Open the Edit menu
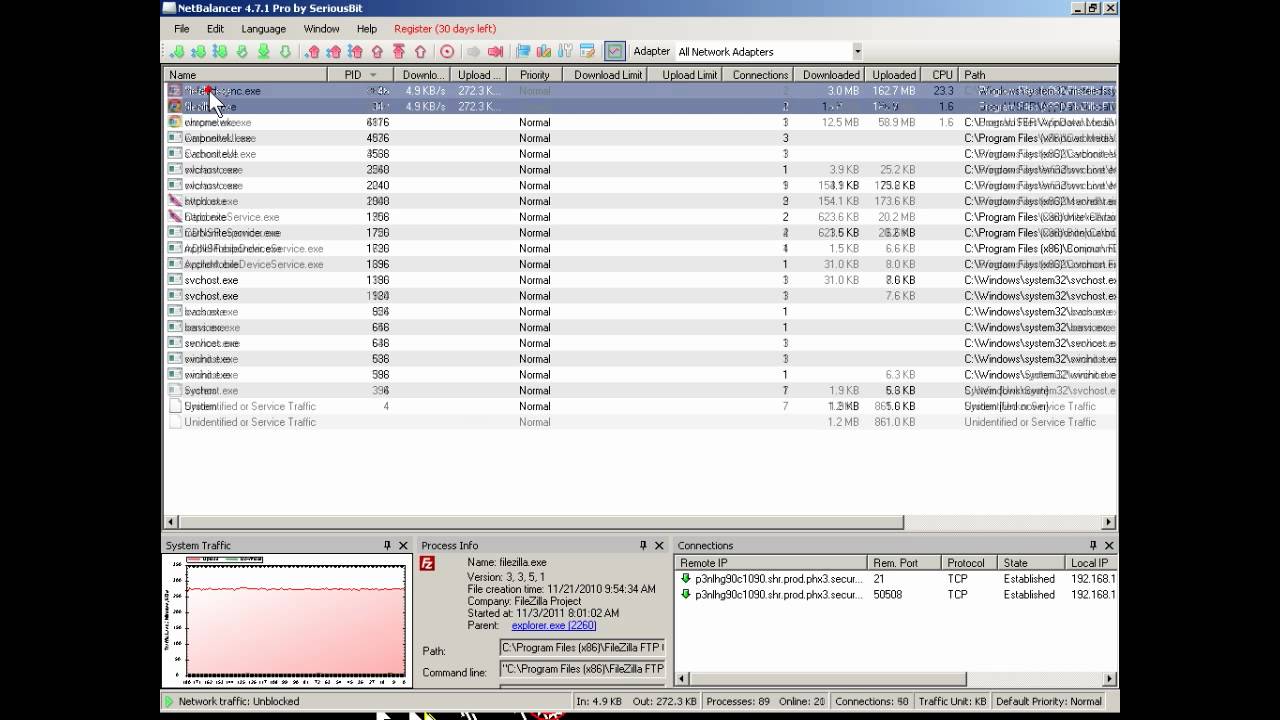 215,29
